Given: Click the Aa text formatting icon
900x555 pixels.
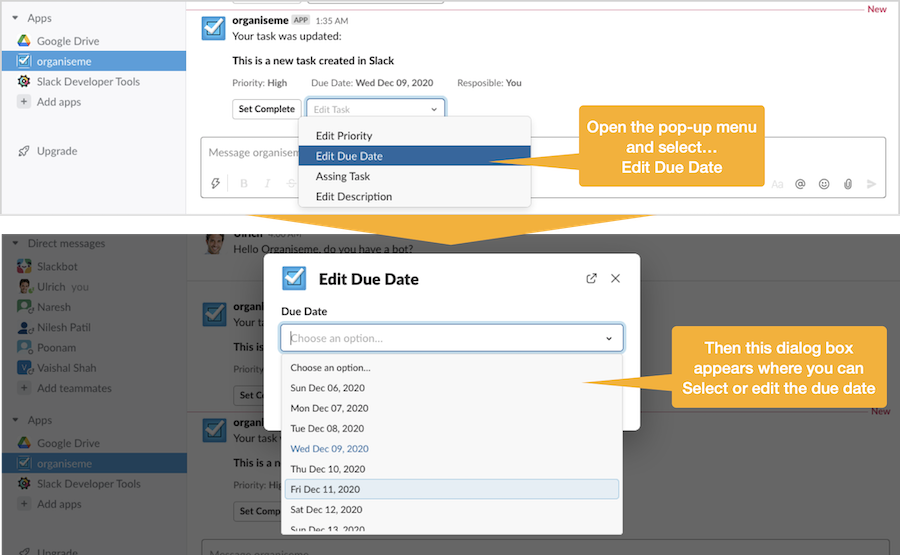Looking at the screenshot, I should (x=777, y=184).
